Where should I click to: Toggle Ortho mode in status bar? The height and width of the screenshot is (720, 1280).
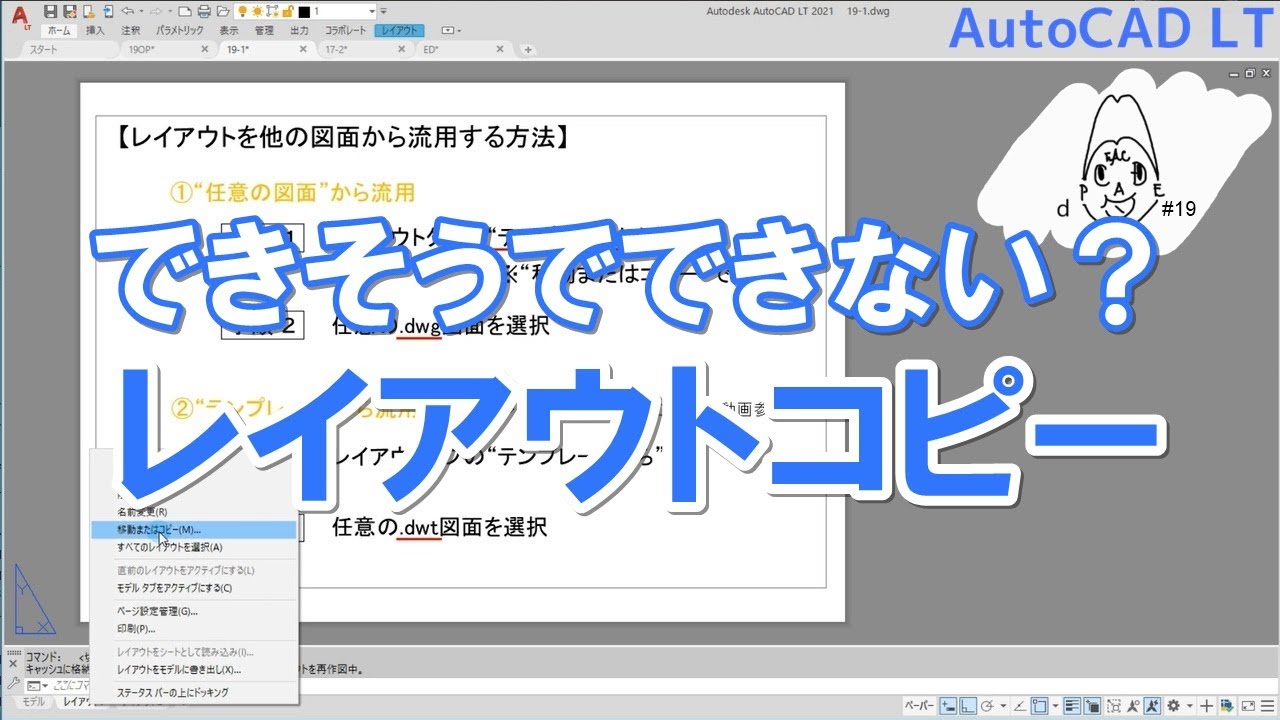[968, 705]
